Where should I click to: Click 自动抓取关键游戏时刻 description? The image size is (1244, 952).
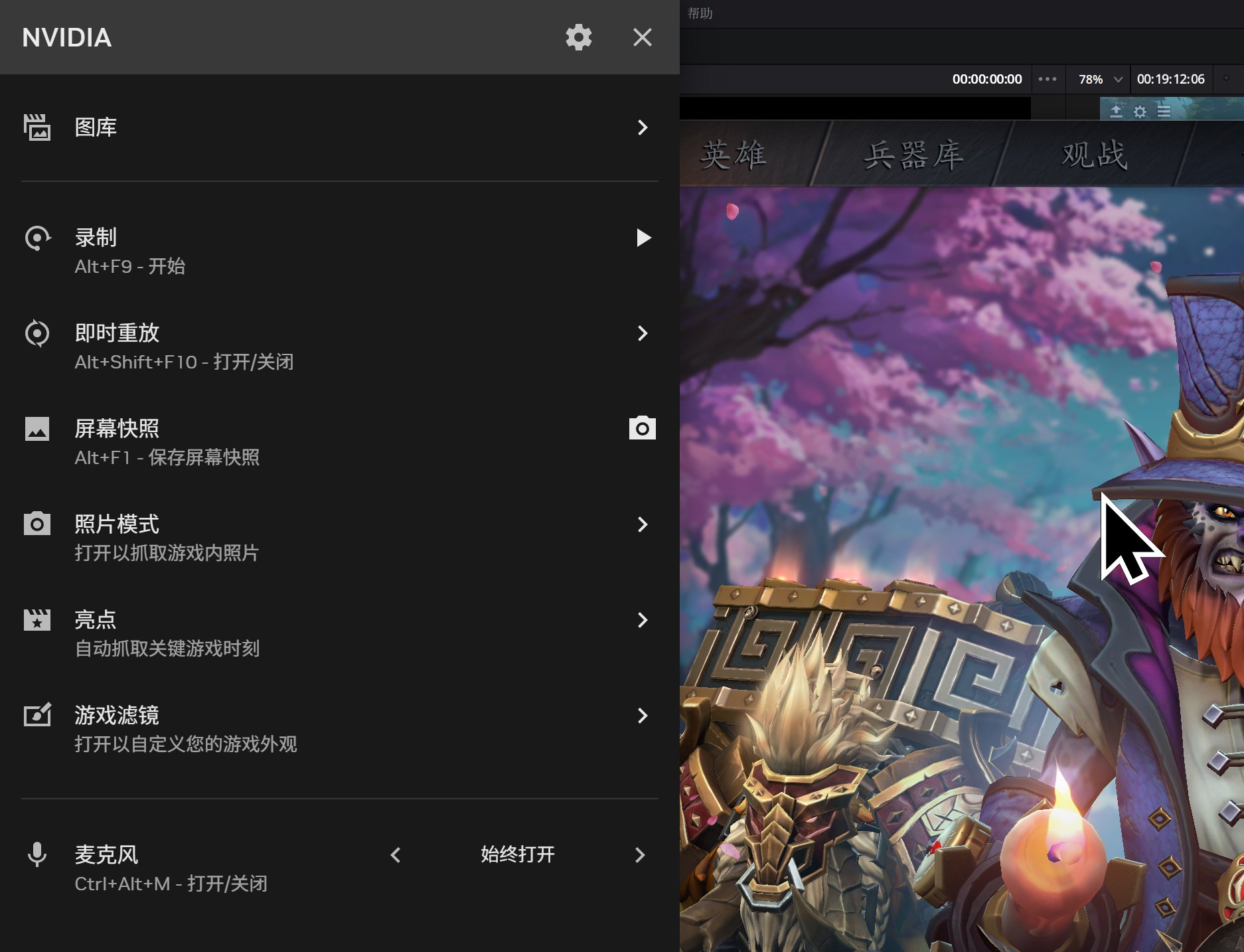point(167,649)
